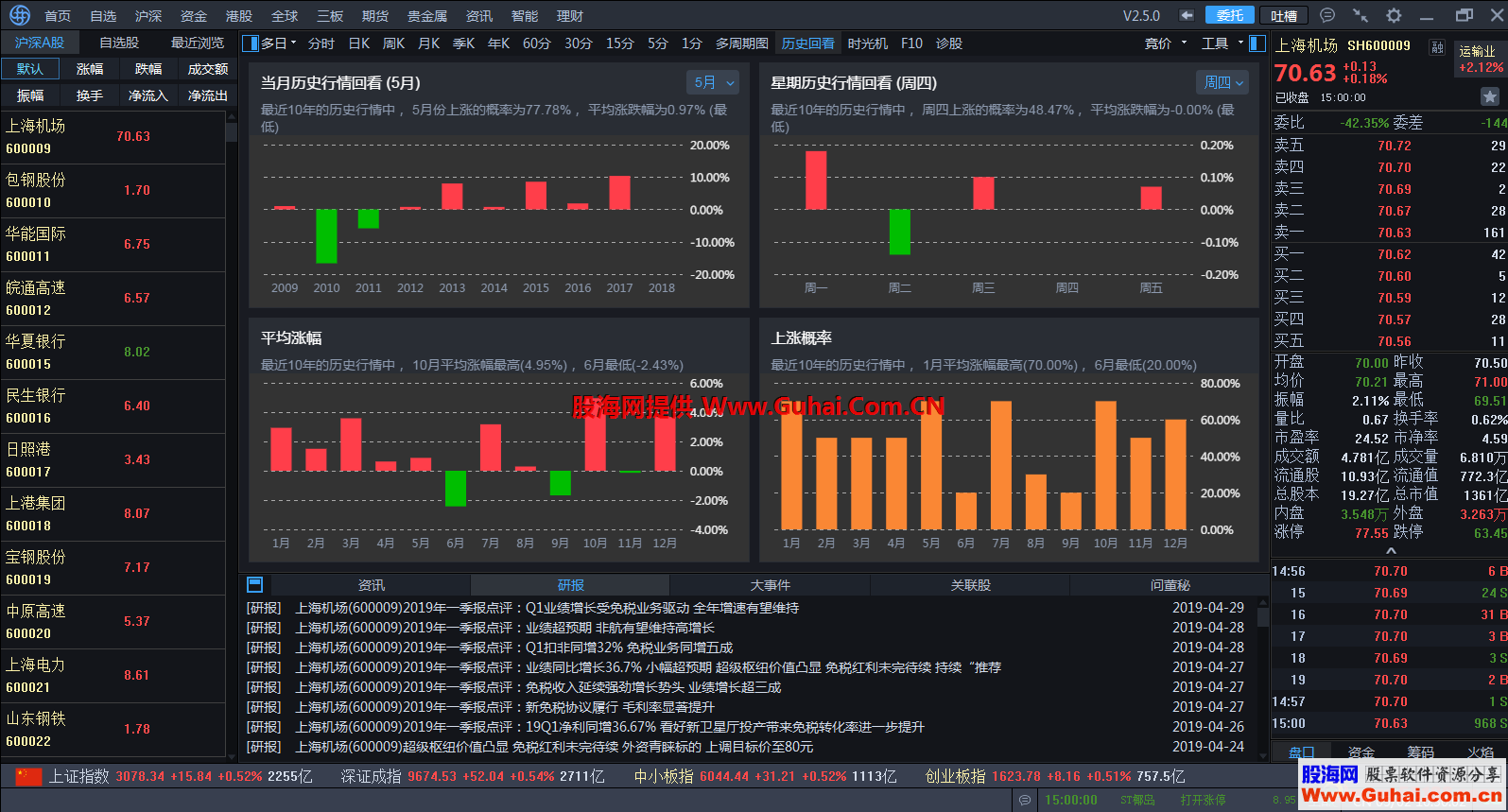
Task: Click the China flag icon in index bar
Action: (x=29, y=776)
